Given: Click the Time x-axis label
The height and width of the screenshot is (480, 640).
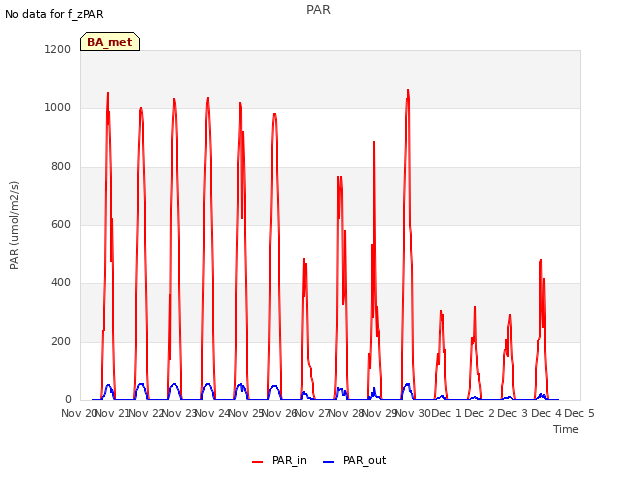Looking at the screenshot, I should pyautogui.click(x=566, y=429).
